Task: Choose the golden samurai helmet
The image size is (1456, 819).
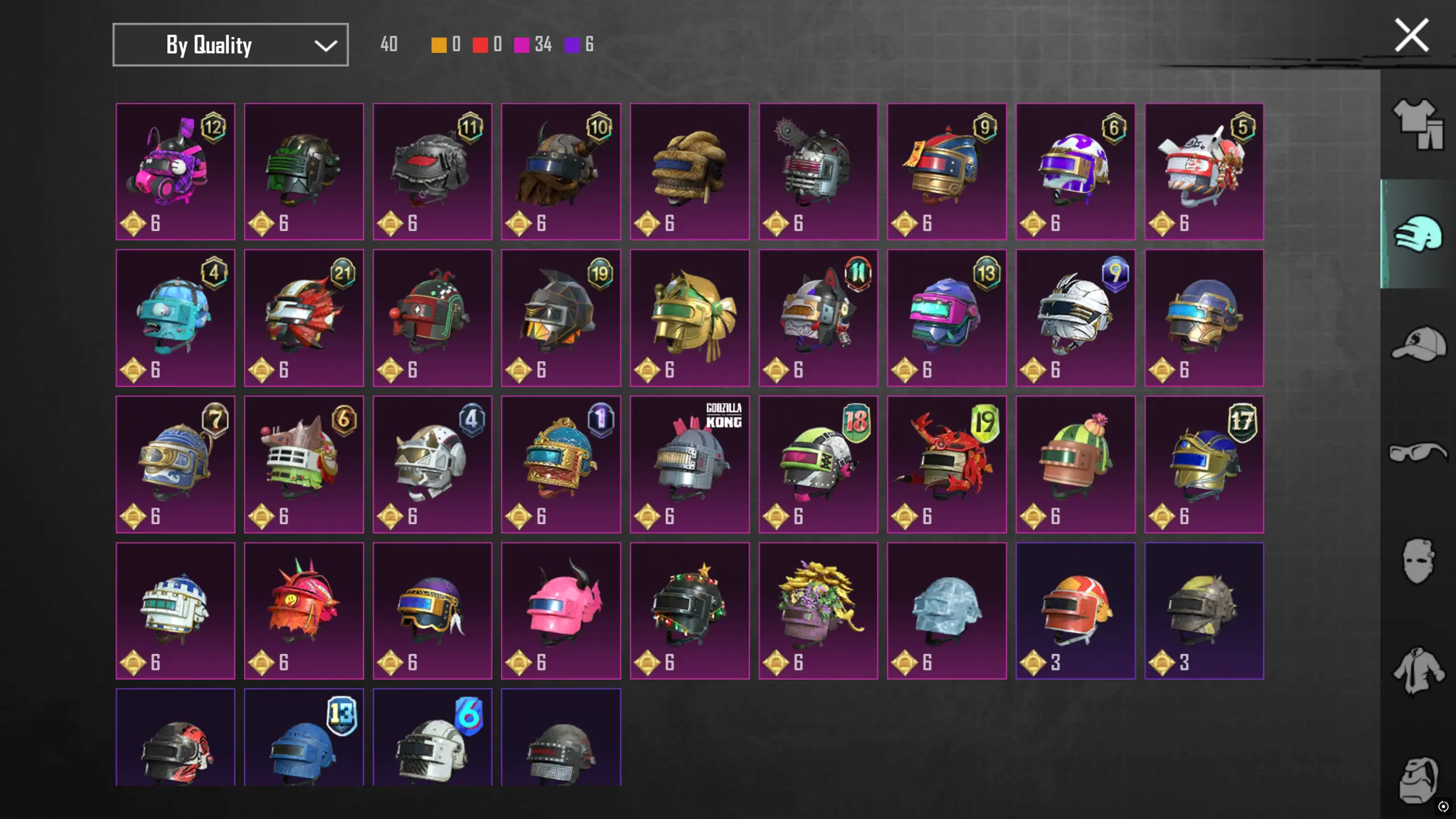Action: coord(690,318)
